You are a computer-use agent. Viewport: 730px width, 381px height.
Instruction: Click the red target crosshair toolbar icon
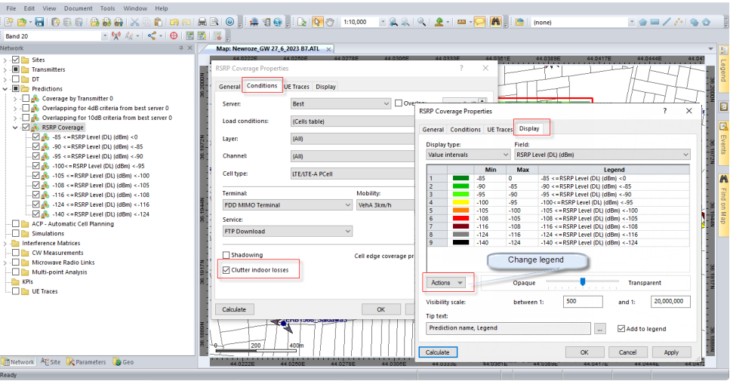pyautogui.click(x=174, y=36)
